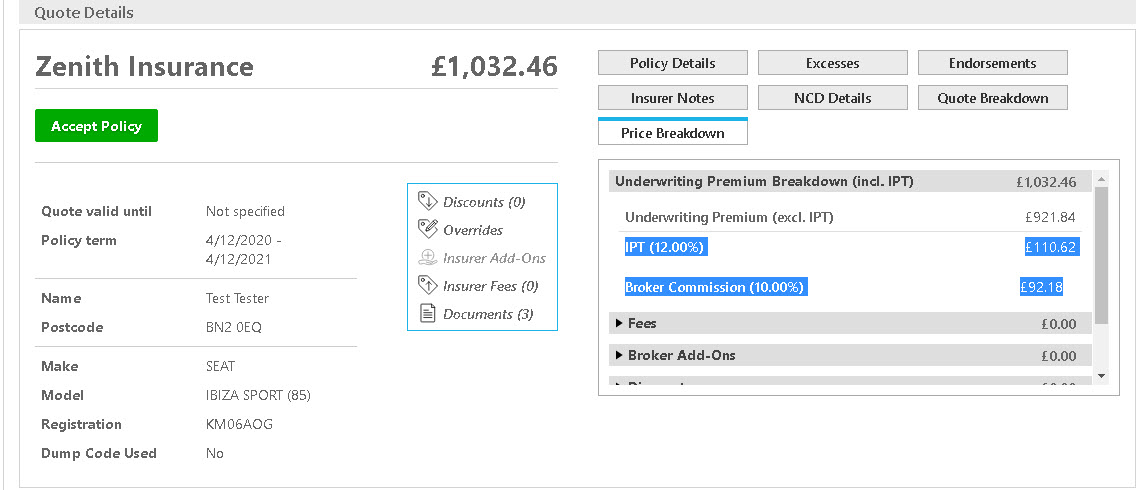Click the breakdown scrollbar down arrow
The image size is (1144, 490).
tap(1101, 376)
